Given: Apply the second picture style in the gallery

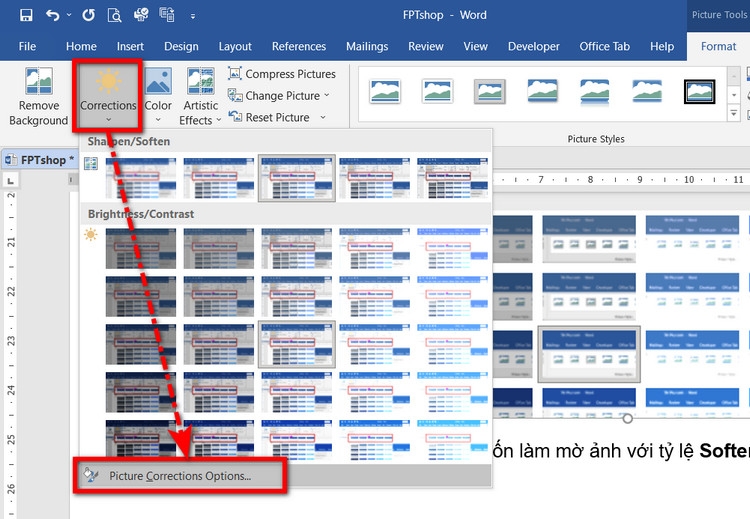Looking at the screenshot, I should pos(437,91).
